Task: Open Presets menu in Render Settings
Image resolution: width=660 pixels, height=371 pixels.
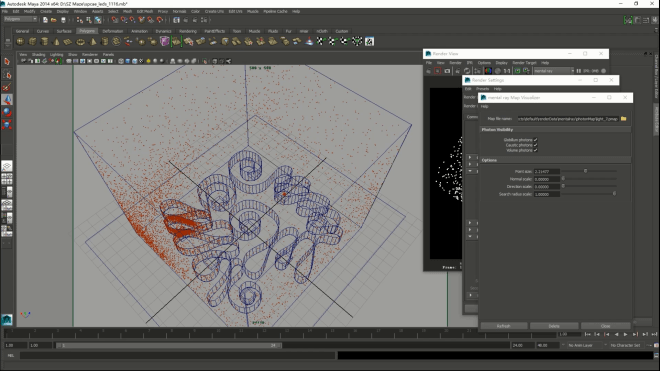Action: pos(482,89)
